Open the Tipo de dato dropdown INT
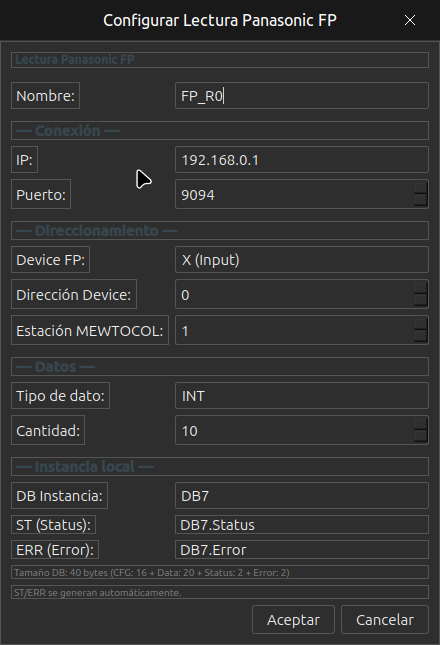Screen dimensions: 440x645 coord(302,396)
